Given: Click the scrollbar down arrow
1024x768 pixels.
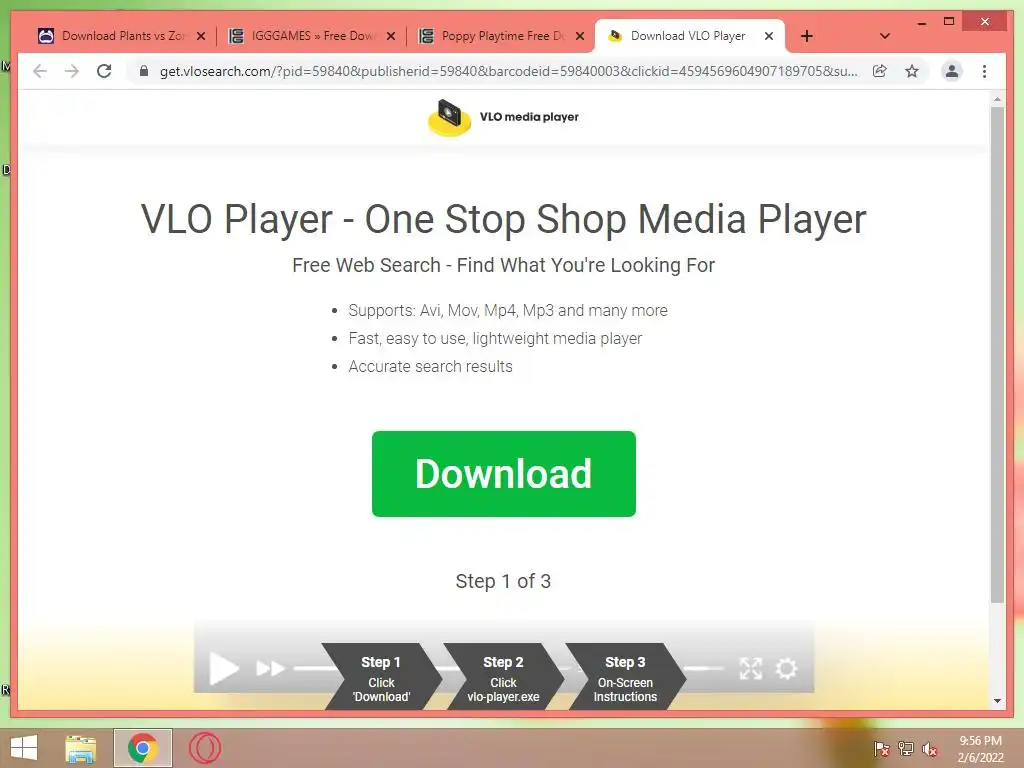Looking at the screenshot, I should [997, 701].
